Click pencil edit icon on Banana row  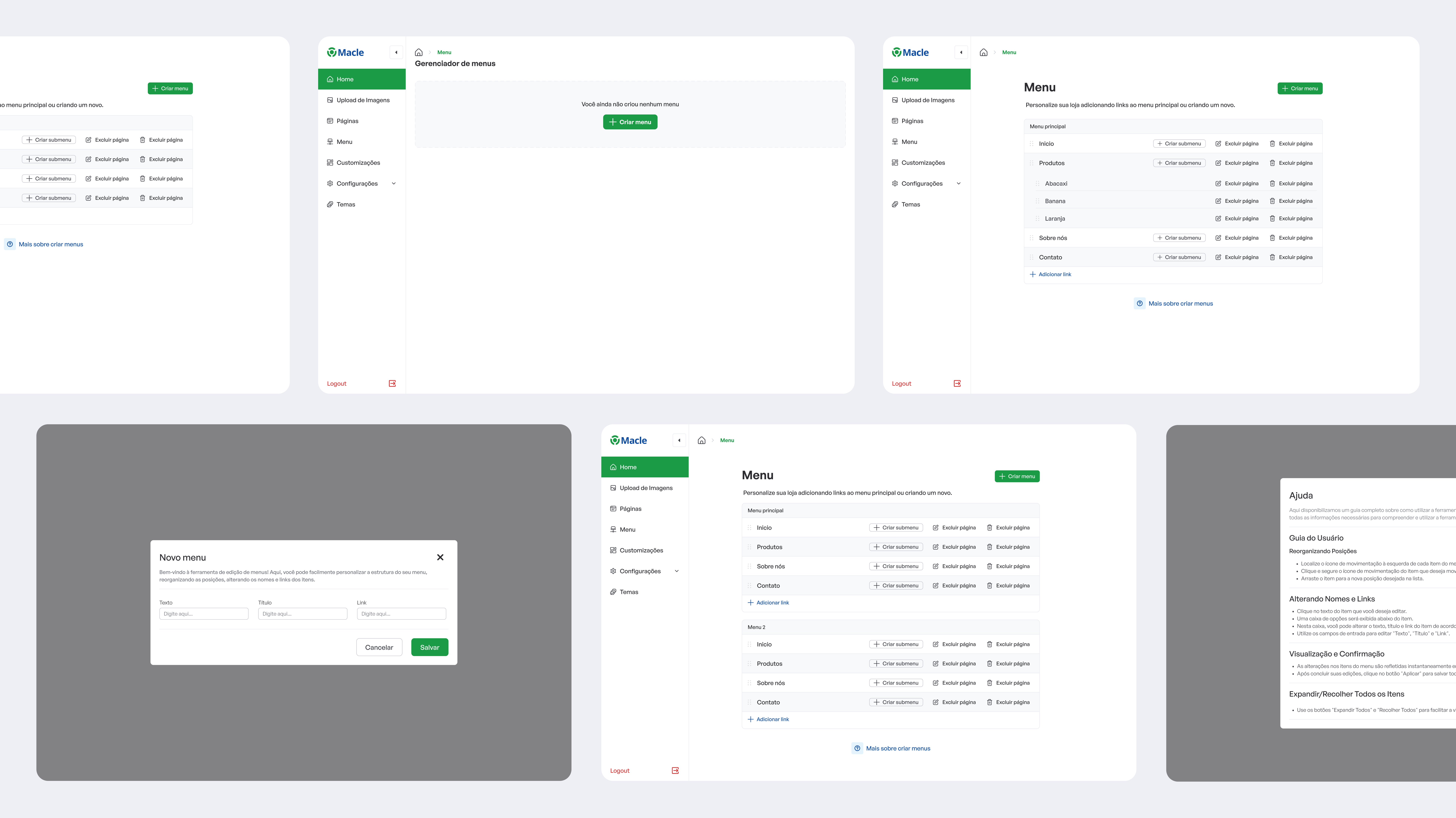point(1218,201)
